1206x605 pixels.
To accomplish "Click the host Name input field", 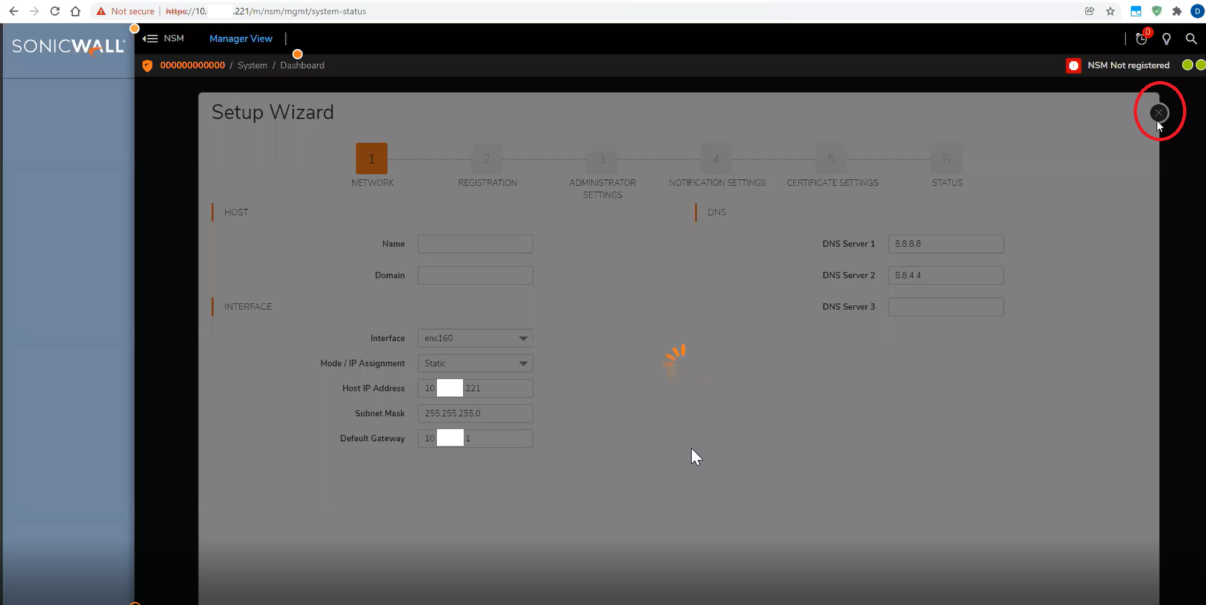I will coord(475,244).
